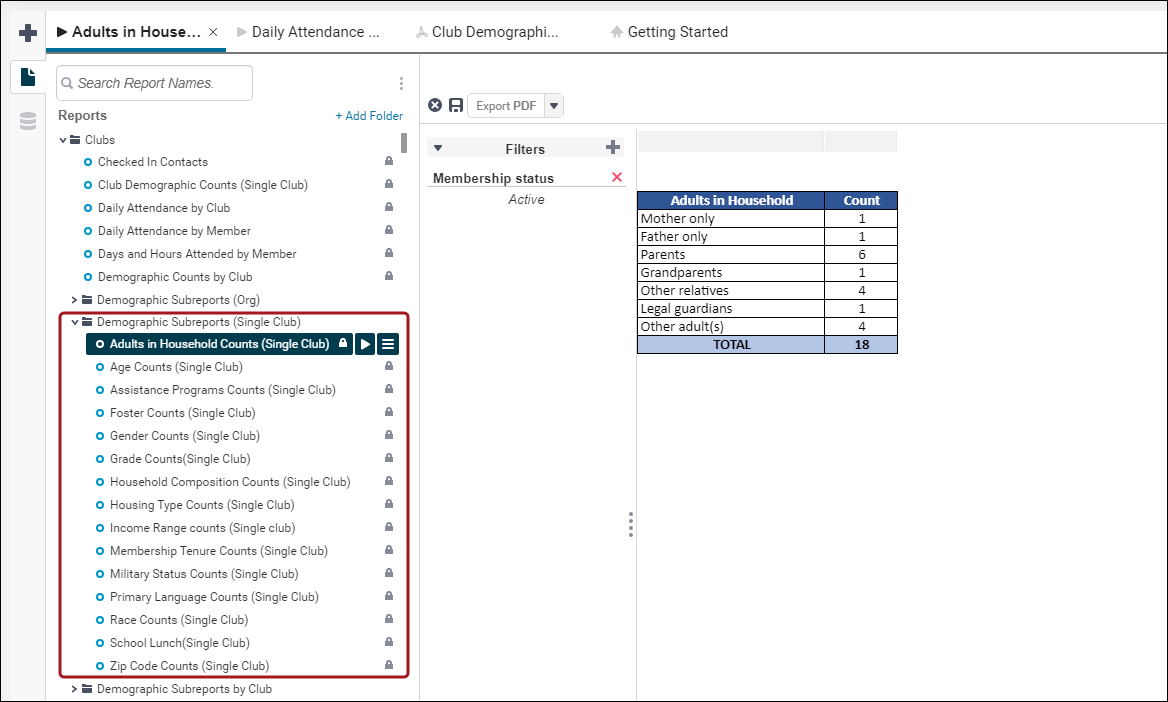
Task: Collapse the Clubs folder
Action: [x=63, y=140]
